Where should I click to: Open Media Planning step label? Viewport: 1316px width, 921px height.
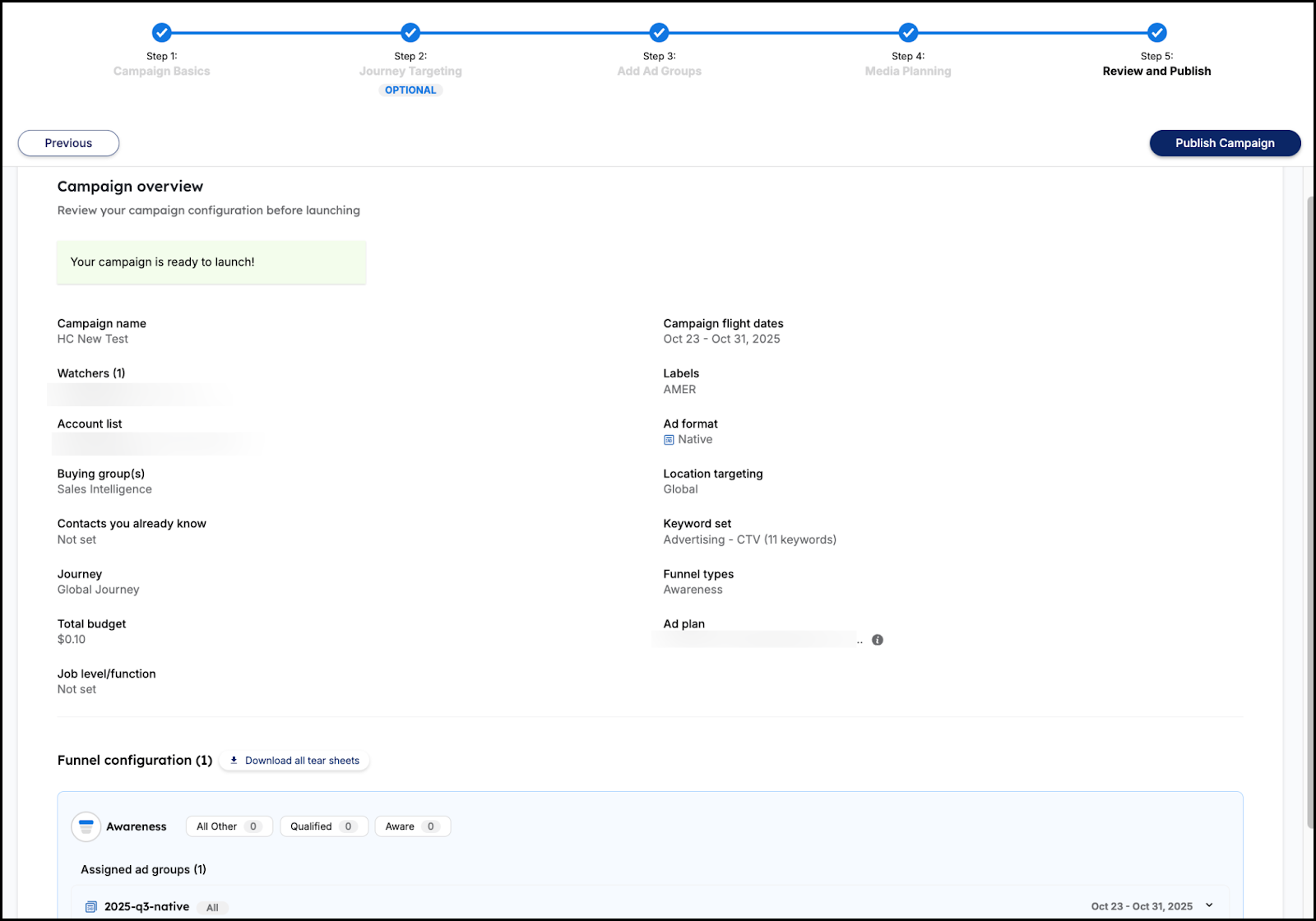[x=908, y=72]
